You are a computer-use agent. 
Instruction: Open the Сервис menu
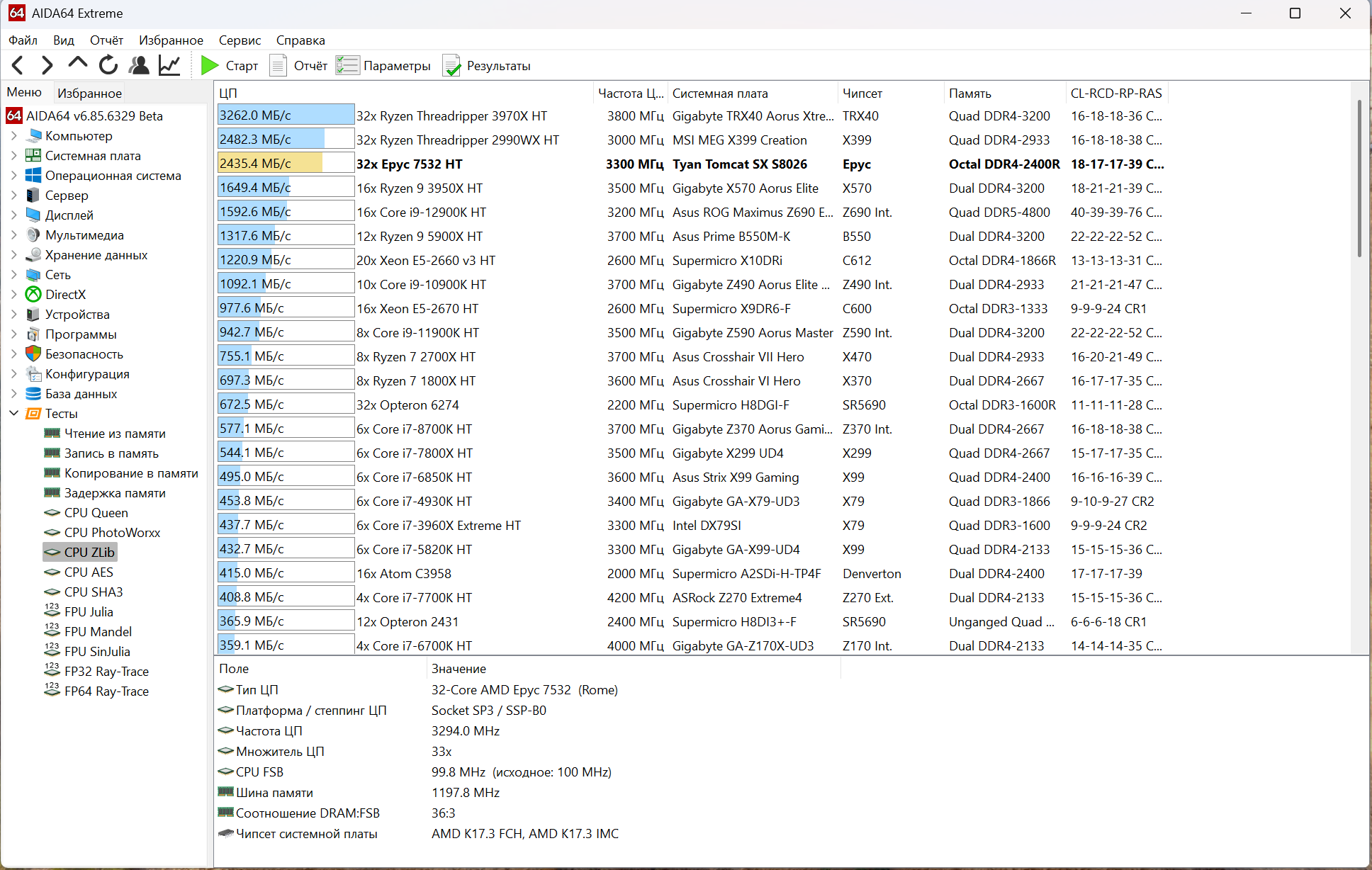(240, 40)
